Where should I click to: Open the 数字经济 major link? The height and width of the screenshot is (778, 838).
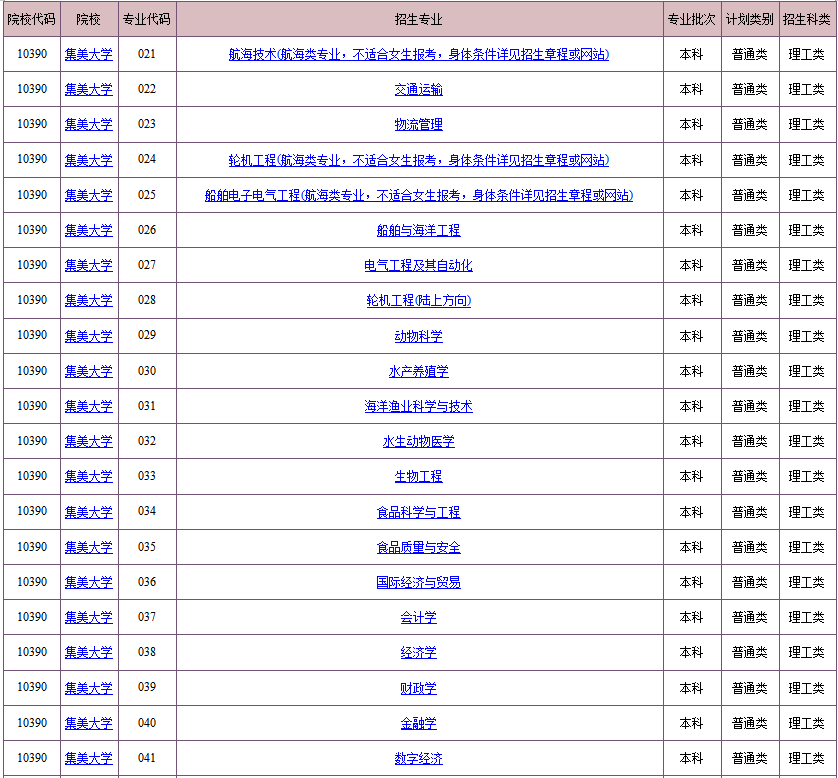click(418, 758)
